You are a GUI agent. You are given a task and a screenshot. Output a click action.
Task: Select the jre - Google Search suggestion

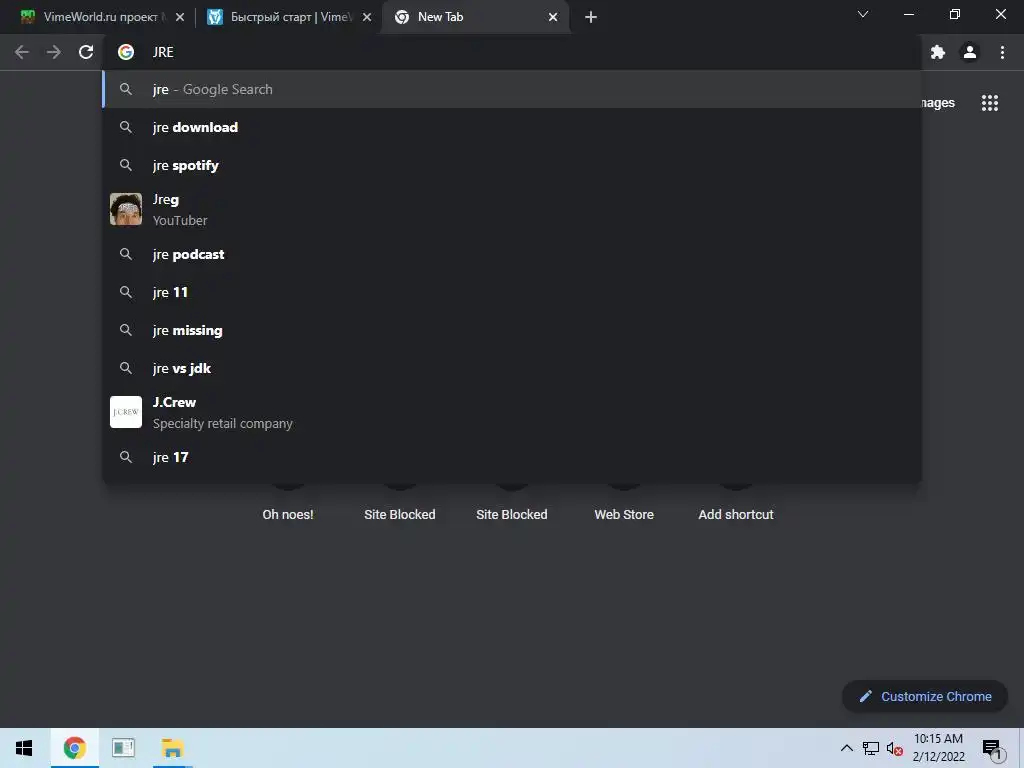(x=513, y=89)
